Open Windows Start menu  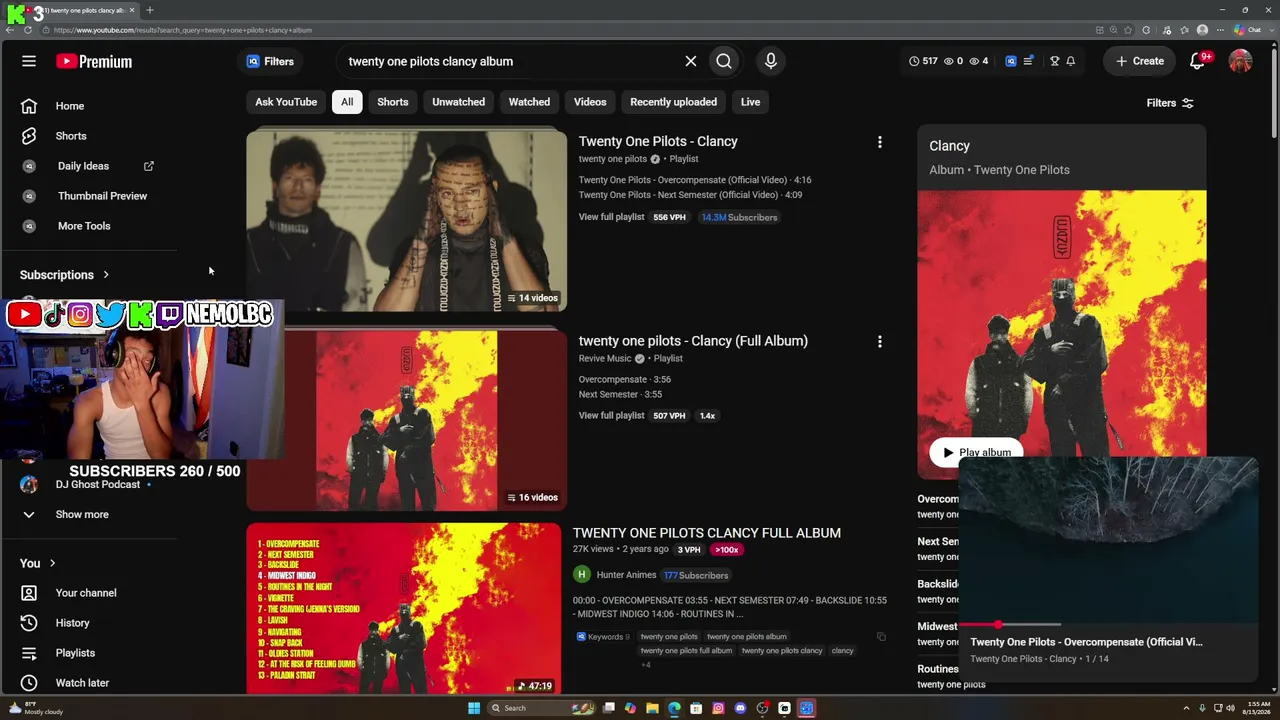[474, 708]
